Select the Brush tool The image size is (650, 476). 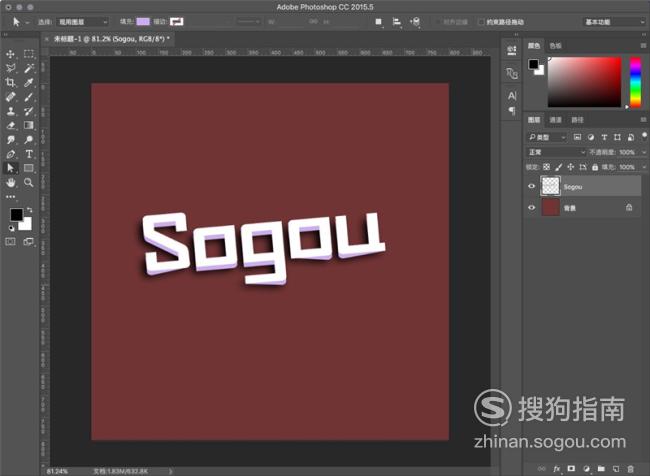(x=29, y=97)
